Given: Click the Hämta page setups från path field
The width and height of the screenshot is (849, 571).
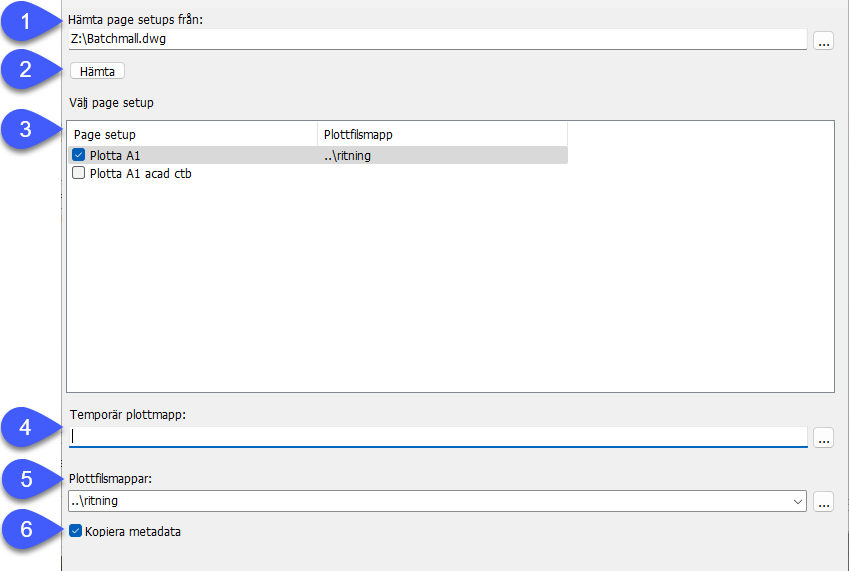Looking at the screenshot, I should [x=437, y=39].
